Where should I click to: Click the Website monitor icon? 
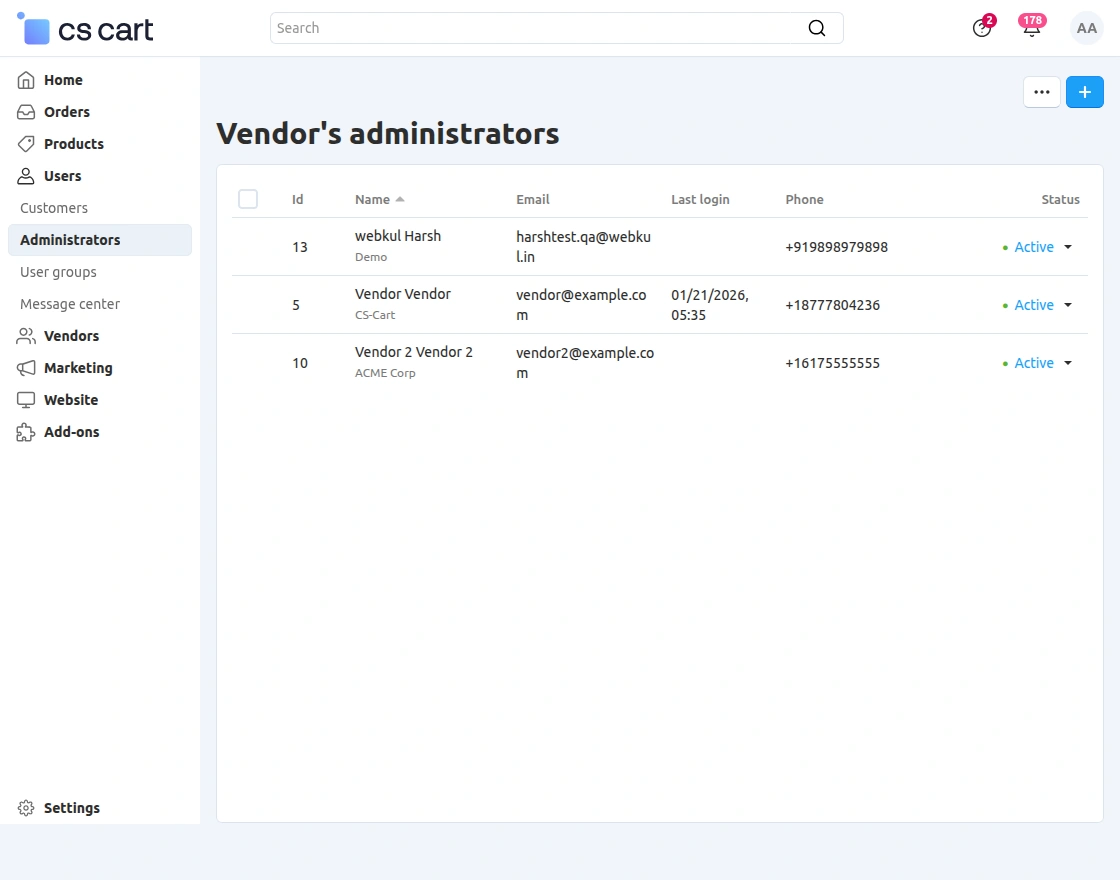coord(24,400)
